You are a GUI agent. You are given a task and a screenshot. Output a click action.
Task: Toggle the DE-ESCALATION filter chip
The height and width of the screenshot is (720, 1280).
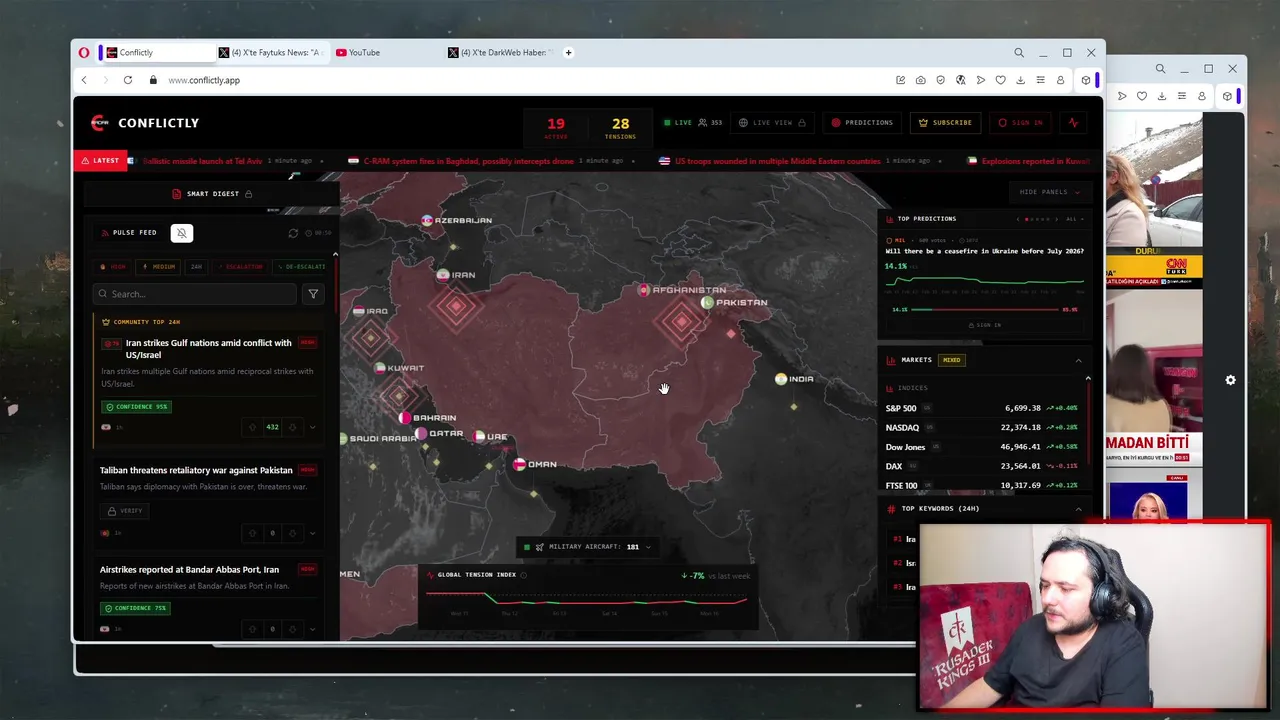(x=301, y=267)
